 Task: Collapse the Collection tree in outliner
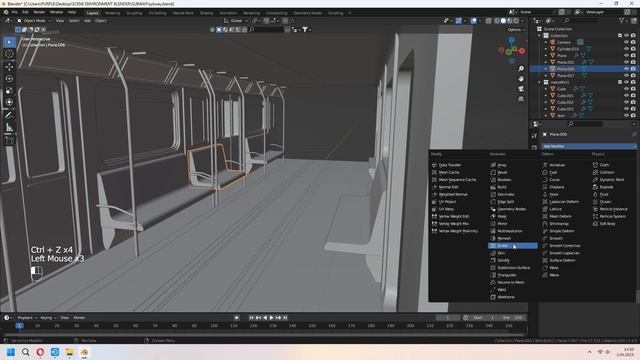(540, 36)
